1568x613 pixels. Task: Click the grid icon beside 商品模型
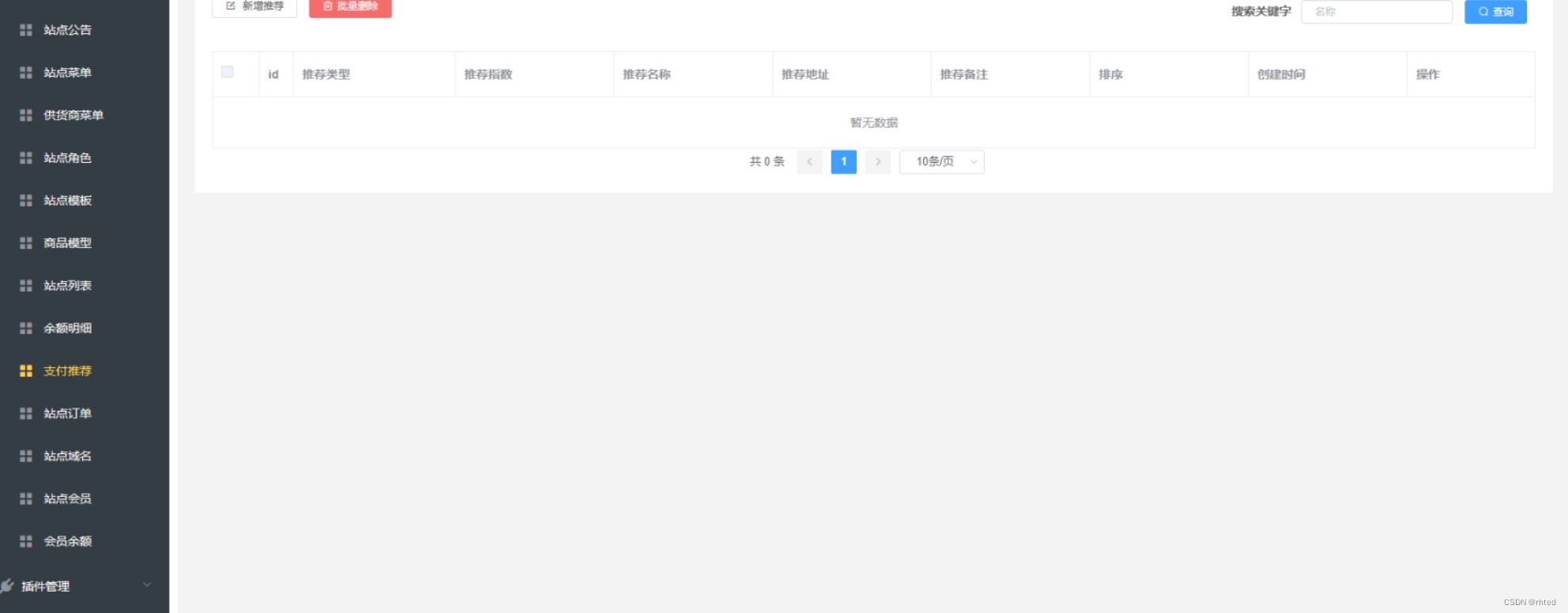26,243
